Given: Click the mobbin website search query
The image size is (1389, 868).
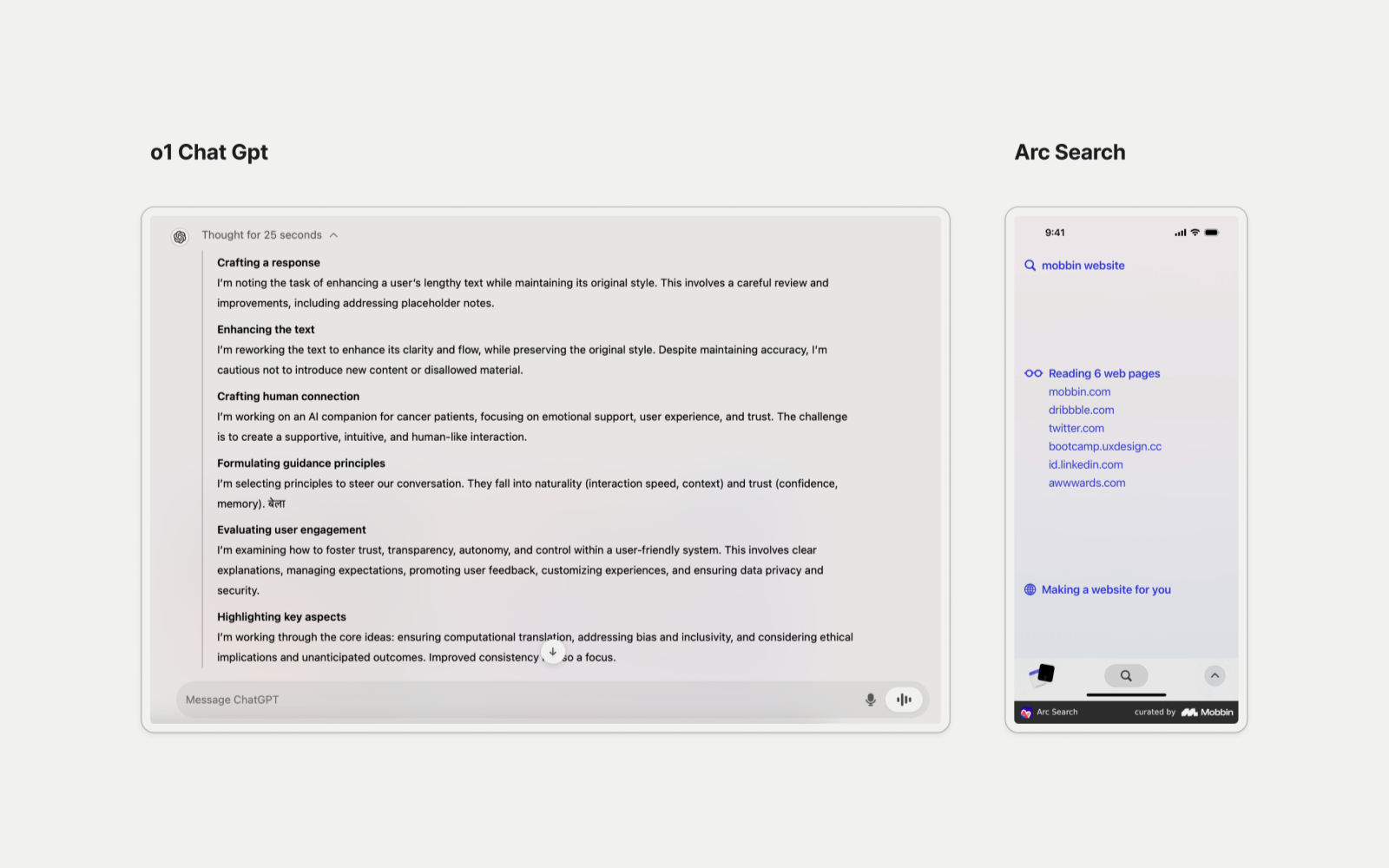Looking at the screenshot, I should click(1083, 266).
